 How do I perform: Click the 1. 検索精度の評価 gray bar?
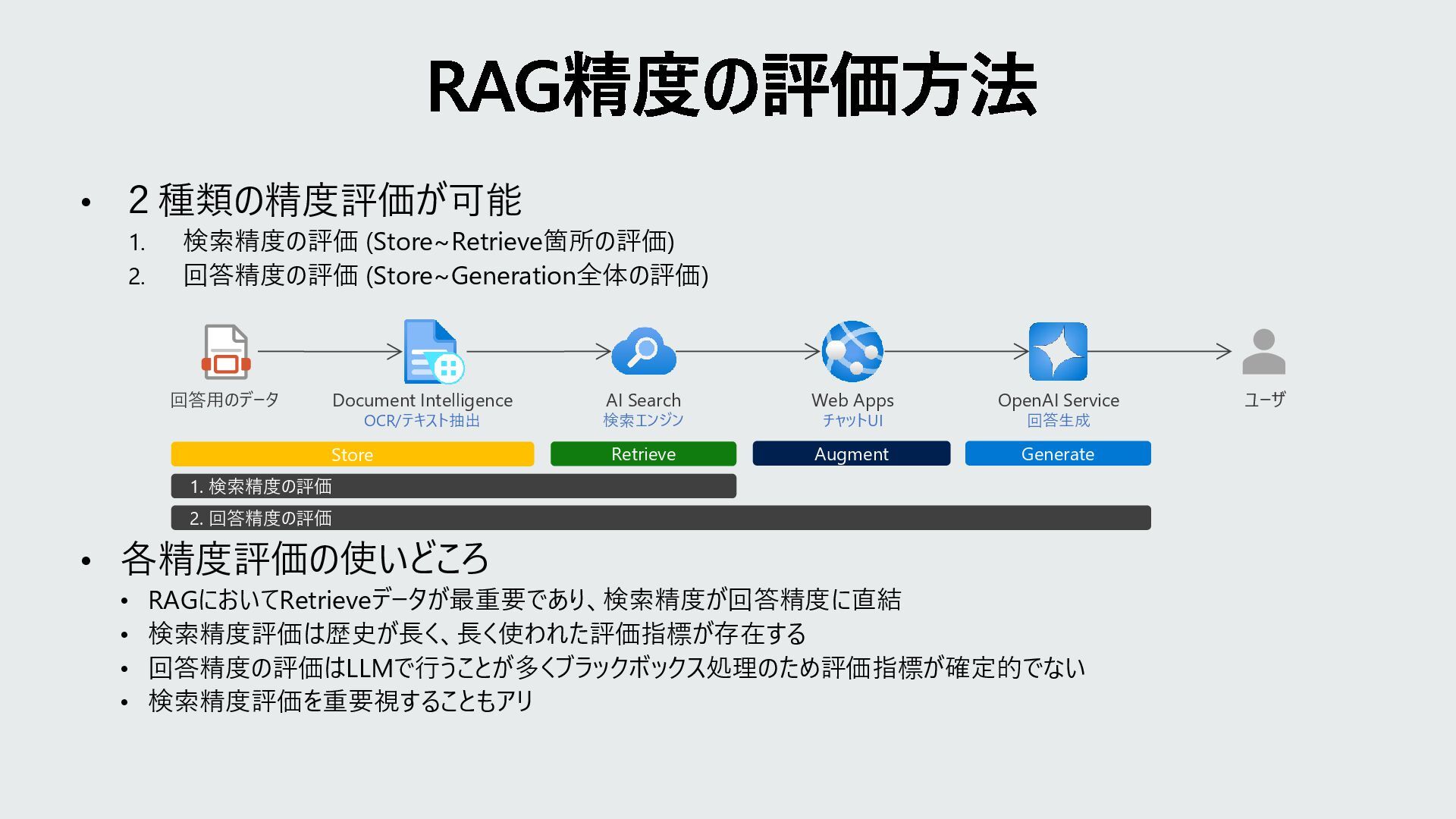[453, 486]
